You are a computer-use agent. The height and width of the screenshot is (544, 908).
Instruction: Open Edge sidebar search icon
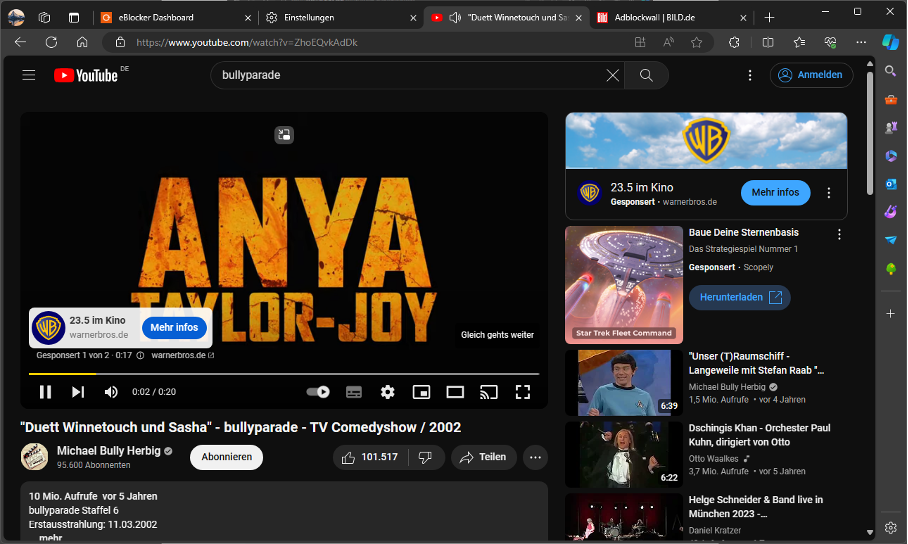pyautogui.click(x=891, y=71)
